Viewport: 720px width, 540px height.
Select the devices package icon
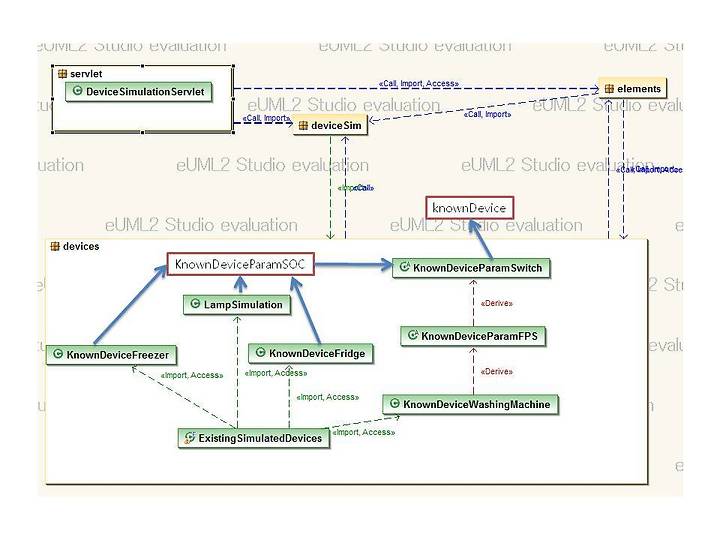[55, 246]
